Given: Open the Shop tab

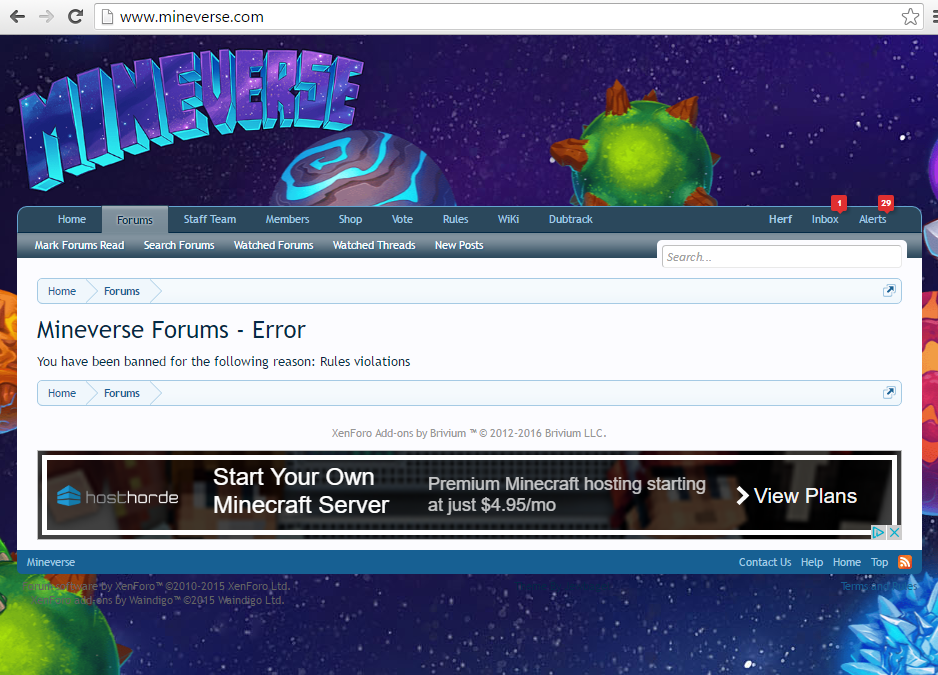Looking at the screenshot, I should [350, 220].
